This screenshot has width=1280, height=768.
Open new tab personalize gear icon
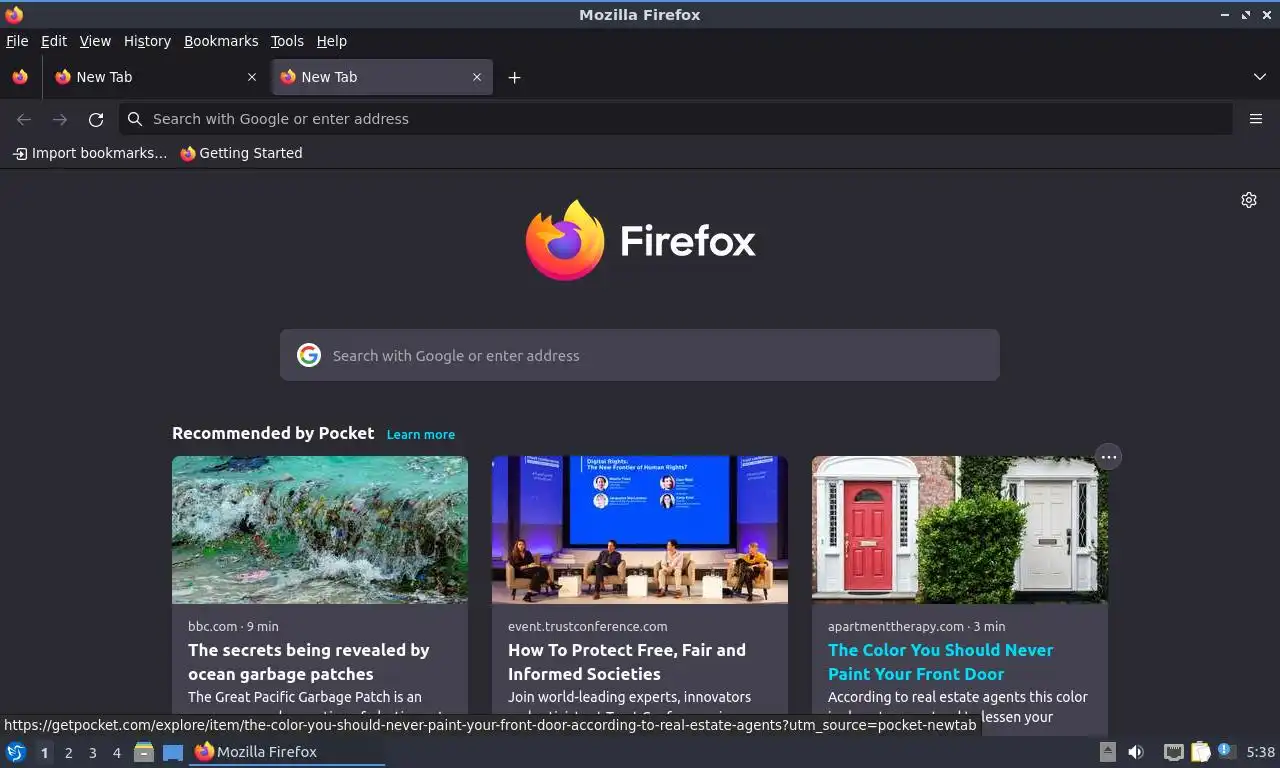pos(1249,200)
